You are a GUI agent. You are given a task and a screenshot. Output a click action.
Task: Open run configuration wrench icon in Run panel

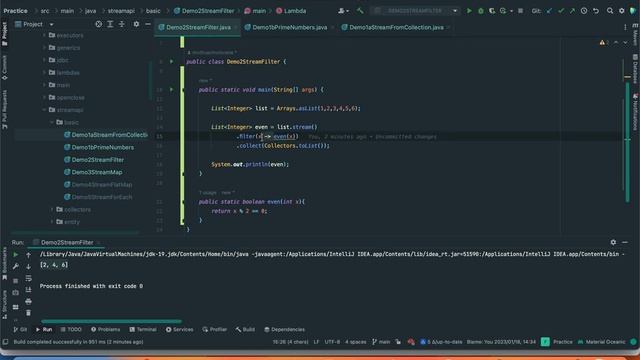pyautogui.click(x=16, y=266)
